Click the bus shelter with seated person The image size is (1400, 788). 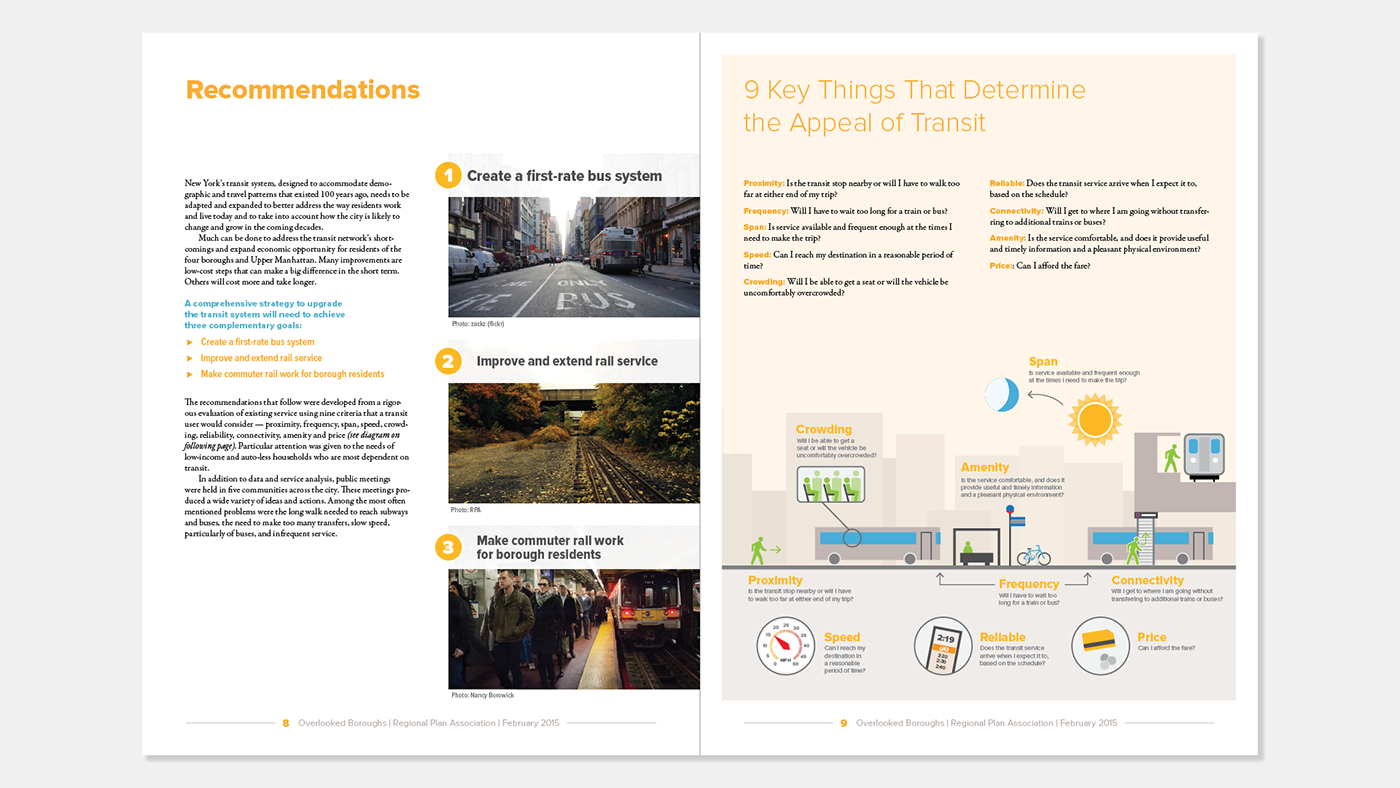pyautogui.click(x=977, y=547)
